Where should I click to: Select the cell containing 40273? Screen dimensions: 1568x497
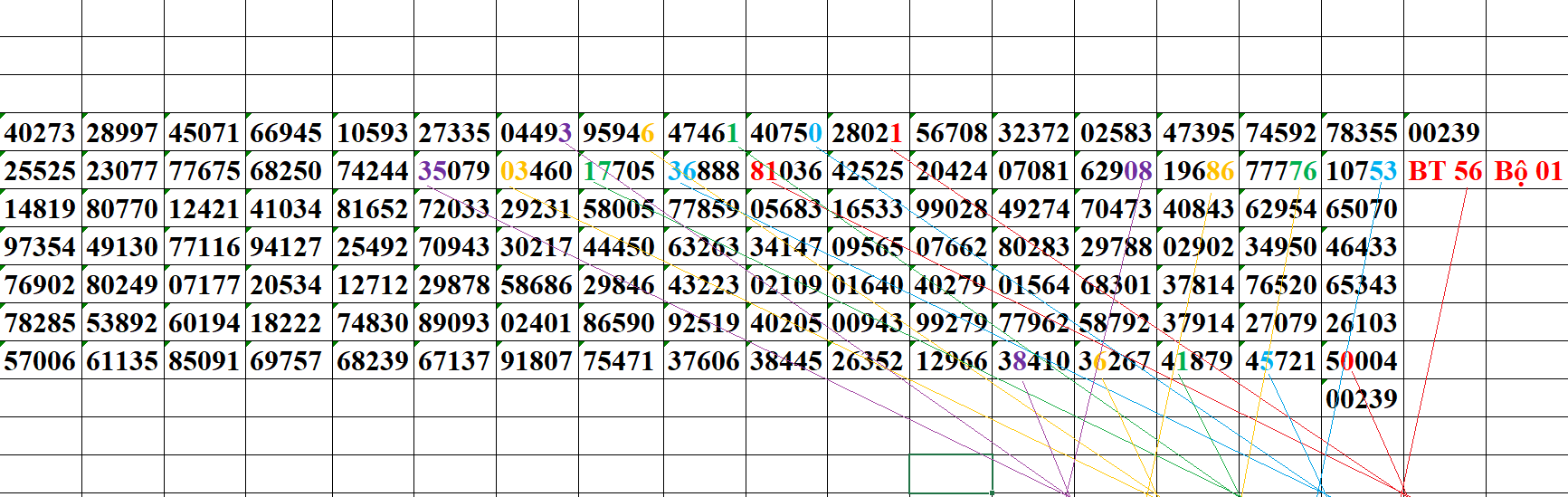coord(41,133)
